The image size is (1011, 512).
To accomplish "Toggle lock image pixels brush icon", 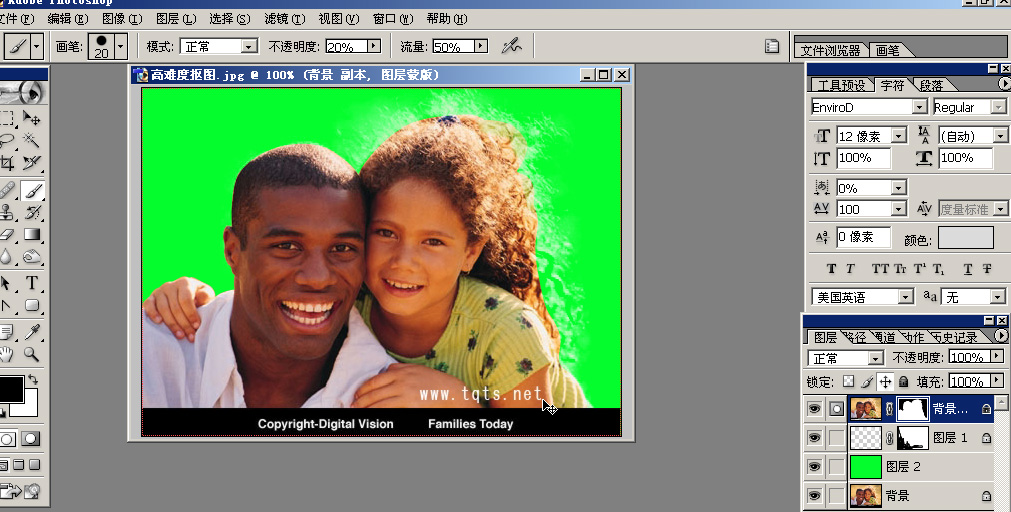I will (867, 382).
